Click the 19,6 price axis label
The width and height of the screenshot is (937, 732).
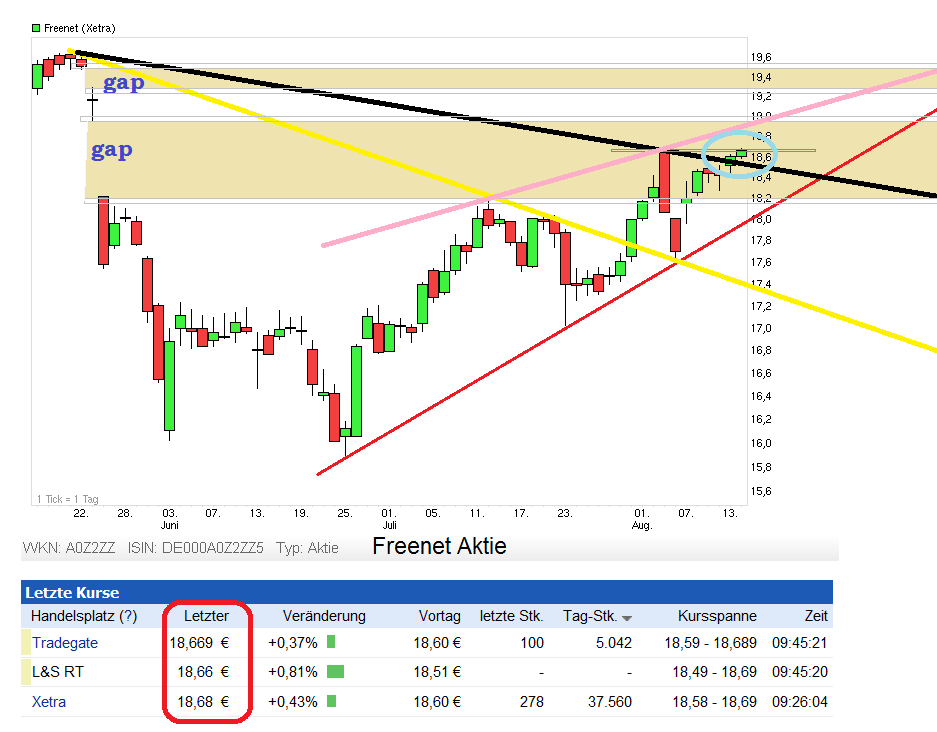761,57
